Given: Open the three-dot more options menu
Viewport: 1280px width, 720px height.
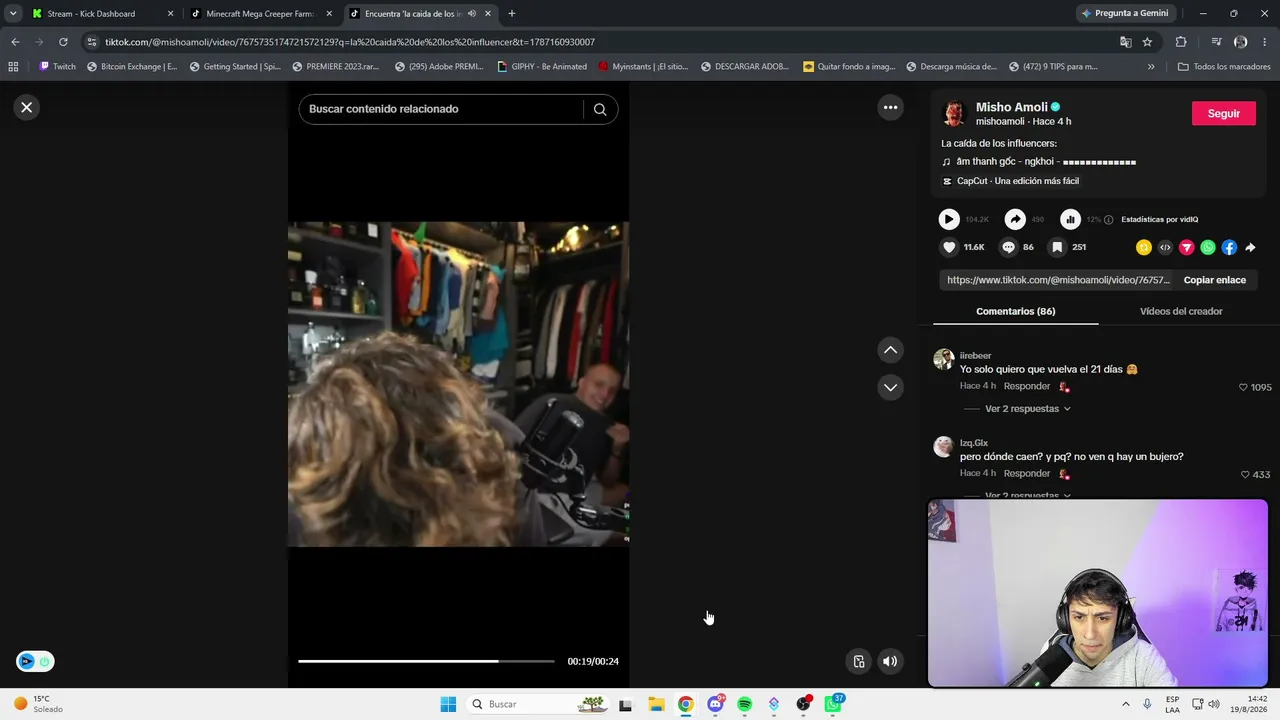Looking at the screenshot, I should pyautogui.click(x=890, y=108).
